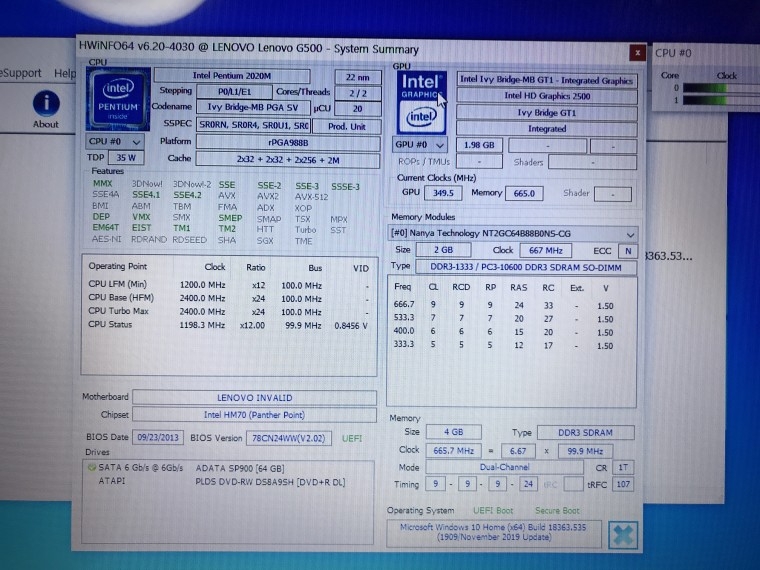This screenshot has height=570, width=760.
Task: Click the 22 nm process field
Action: (x=358, y=77)
